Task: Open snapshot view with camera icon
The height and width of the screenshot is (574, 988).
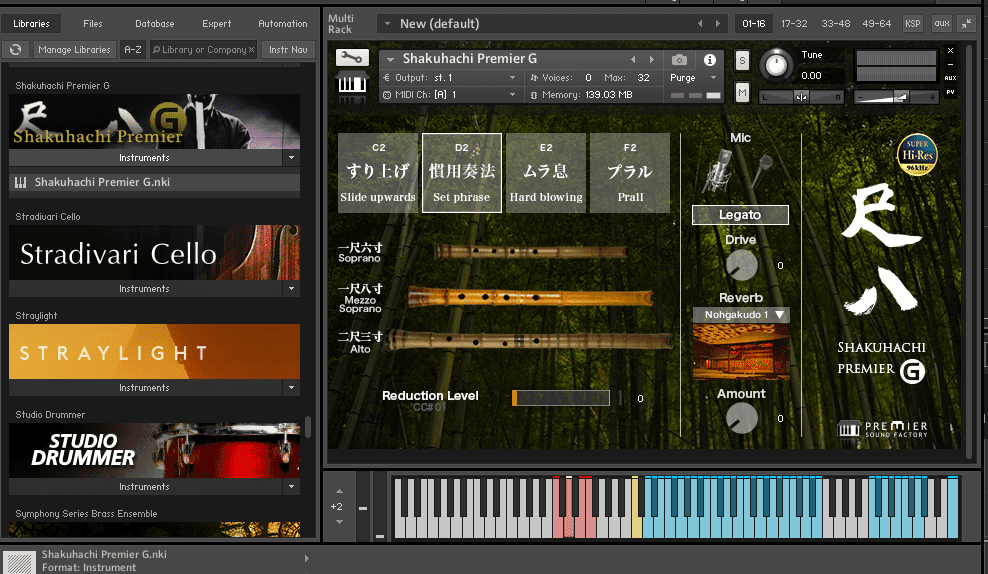Action: (679, 60)
